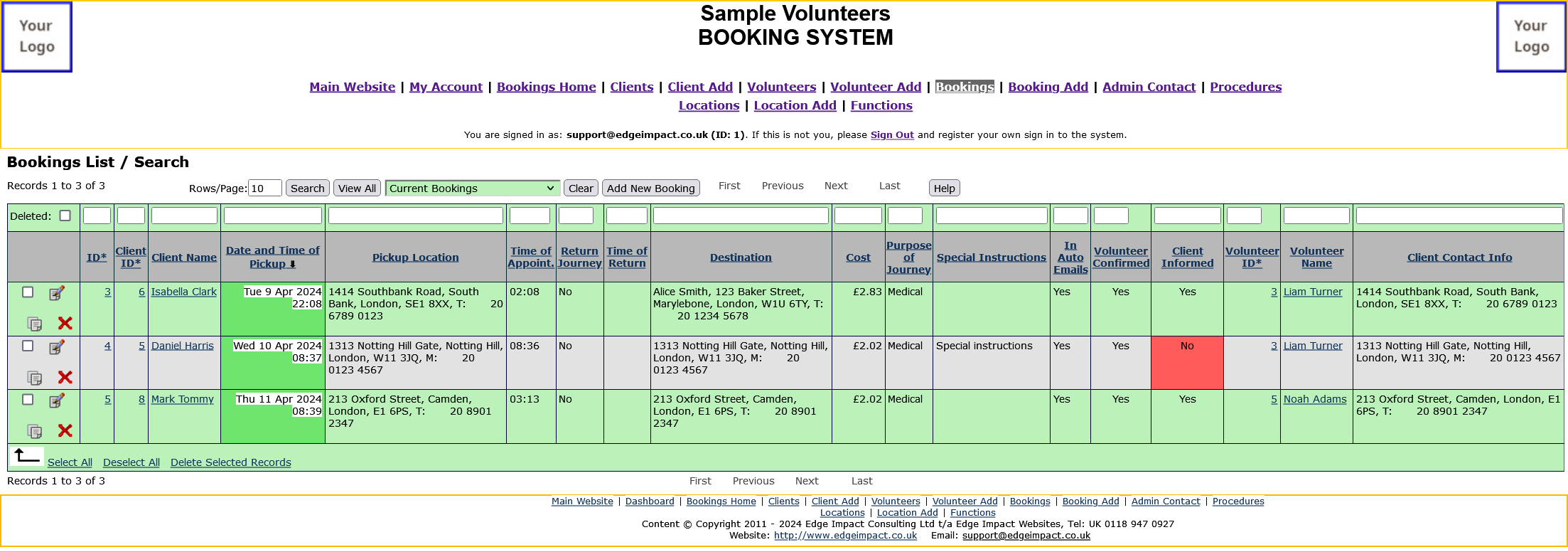Image resolution: width=1568 pixels, height=552 pixels.
Task: Click red X to delete Isabella Clark booking
Action: pos(65,323)
